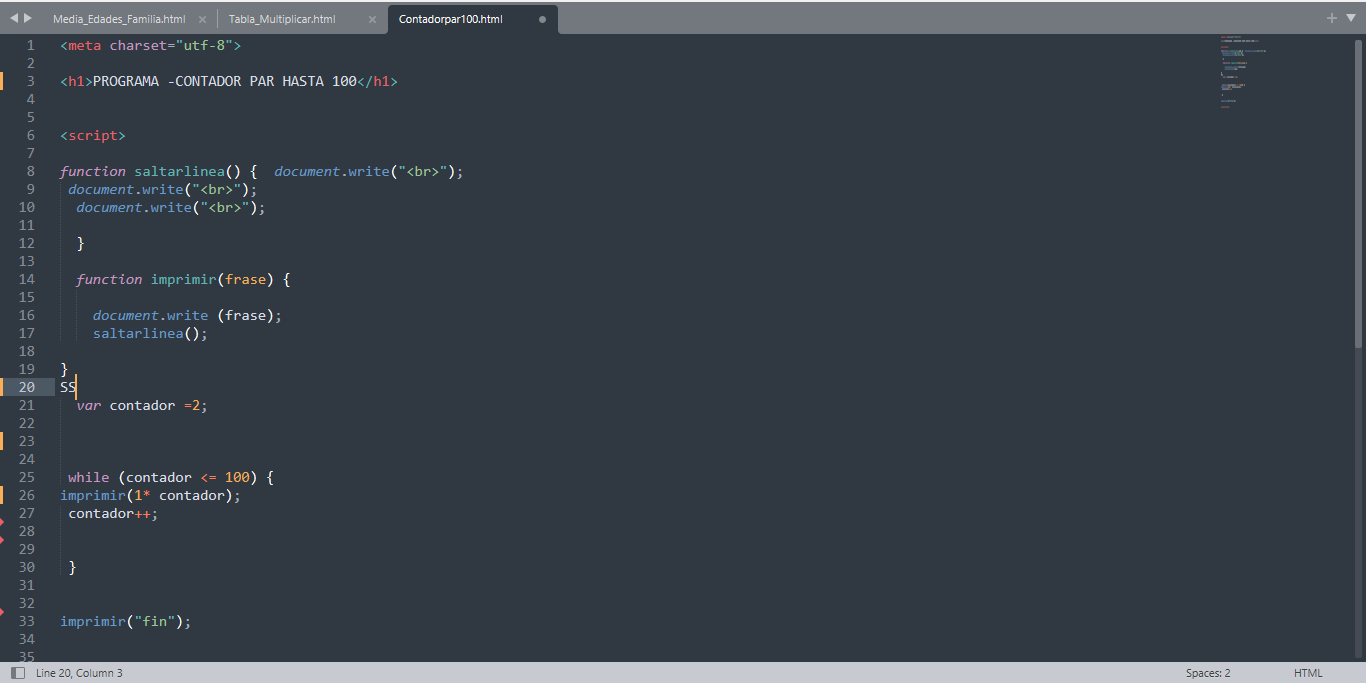
Task: Click the imprimir("fin"); statement
Action: coord(126,621)
